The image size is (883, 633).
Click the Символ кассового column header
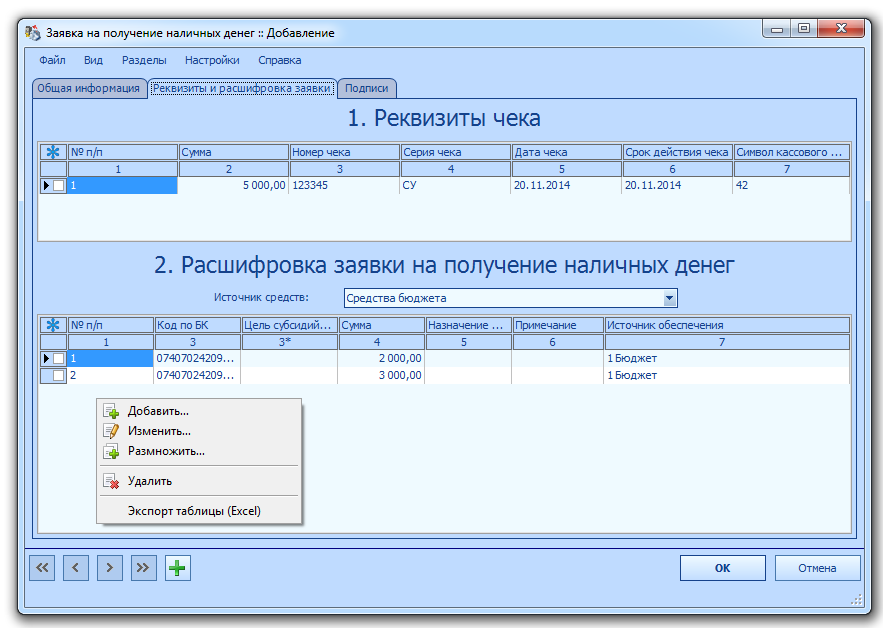tap(791, 152)
